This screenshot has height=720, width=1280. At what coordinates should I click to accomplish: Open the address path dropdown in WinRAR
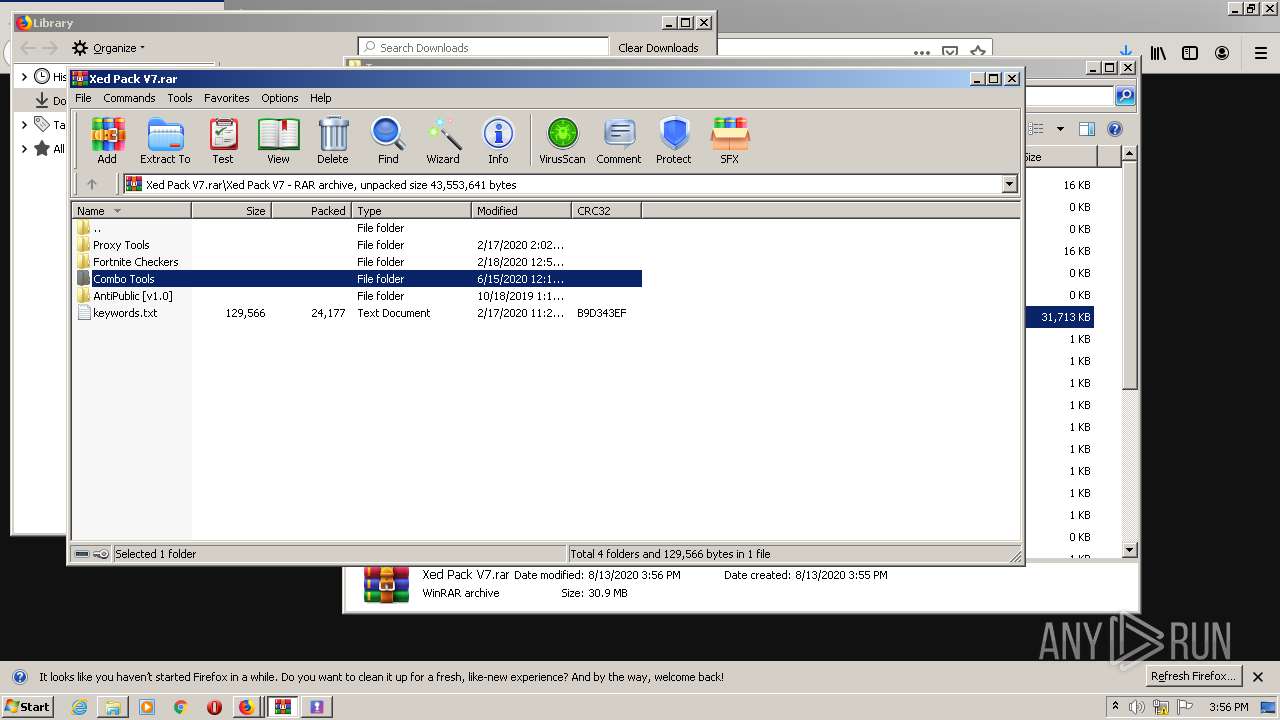tap(1009, 184)
